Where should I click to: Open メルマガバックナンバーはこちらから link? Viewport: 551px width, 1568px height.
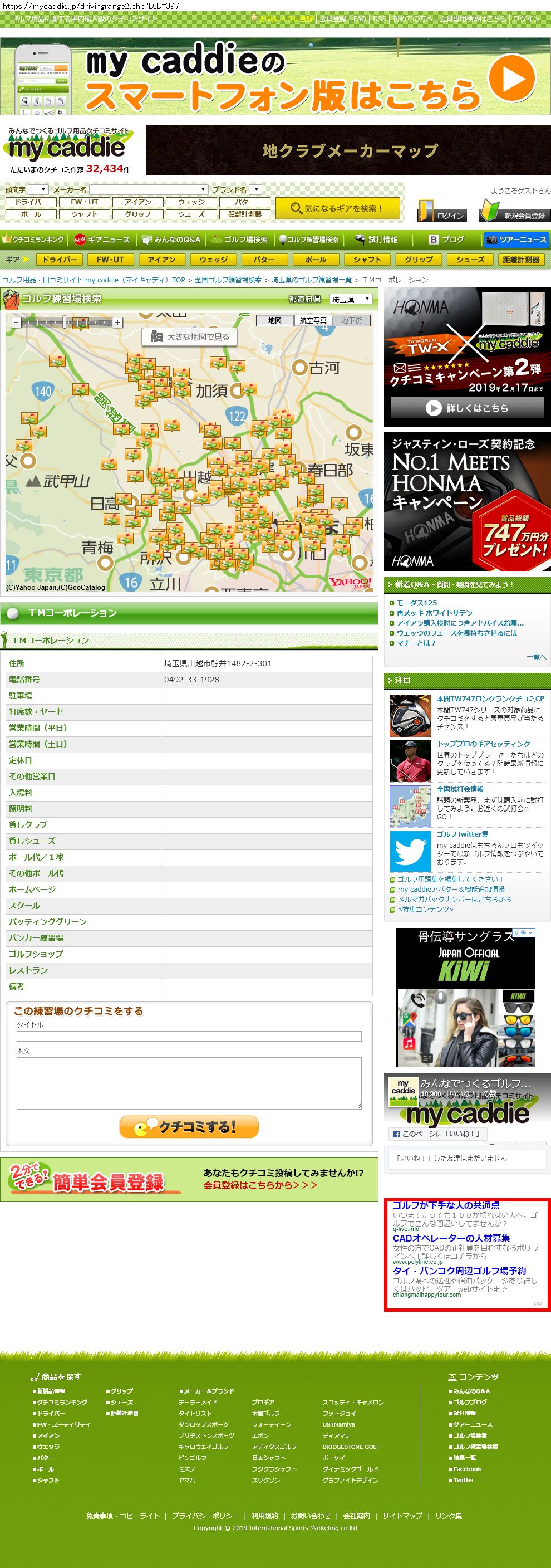(x=454, y=899)
